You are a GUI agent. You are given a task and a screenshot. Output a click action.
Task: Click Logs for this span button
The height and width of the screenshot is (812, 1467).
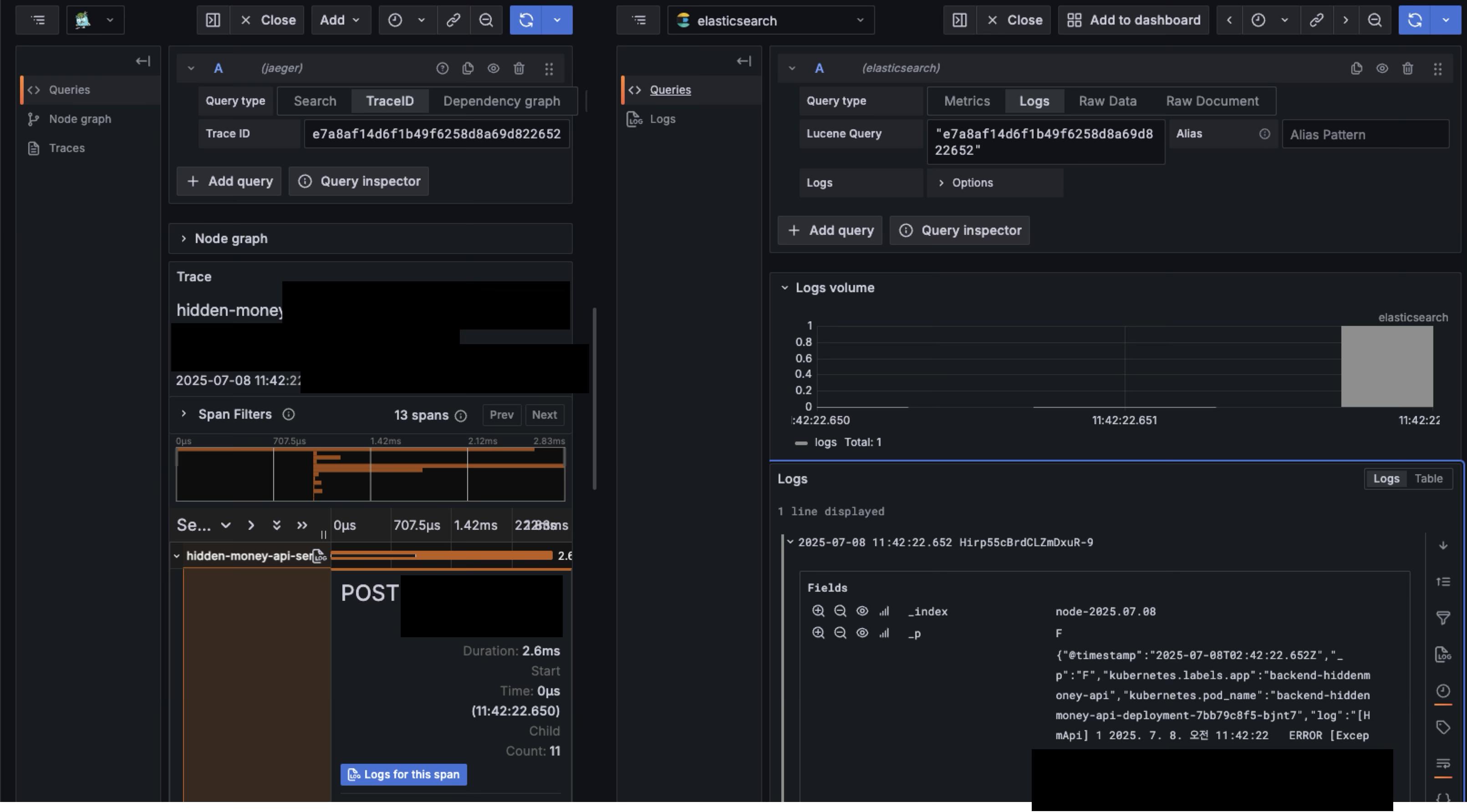tap(403, 774)
